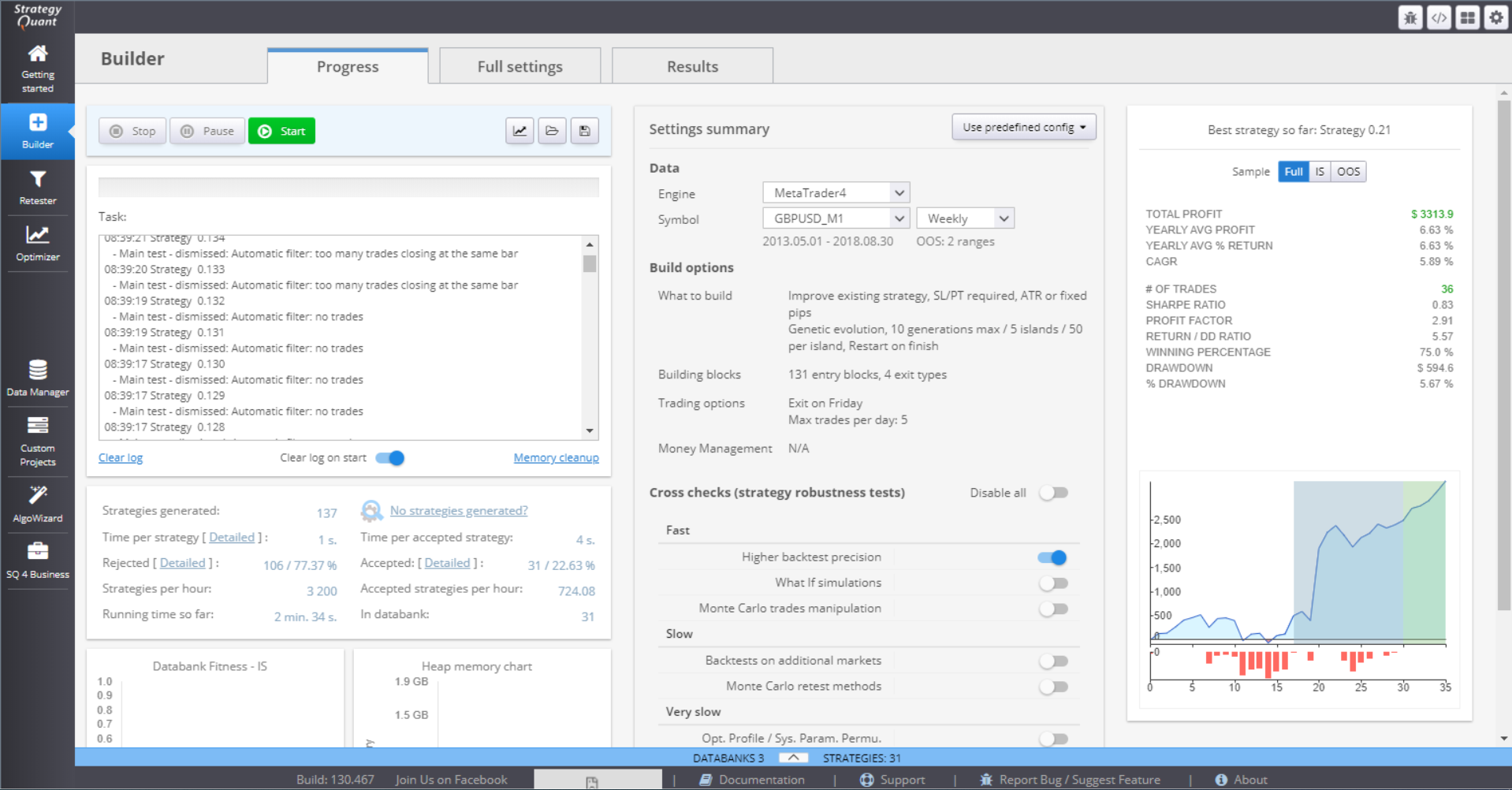Enable Backtests on additional markets
This screenshot has height=790, width=1512.
pyautogui.click(x=1053, y=661)
